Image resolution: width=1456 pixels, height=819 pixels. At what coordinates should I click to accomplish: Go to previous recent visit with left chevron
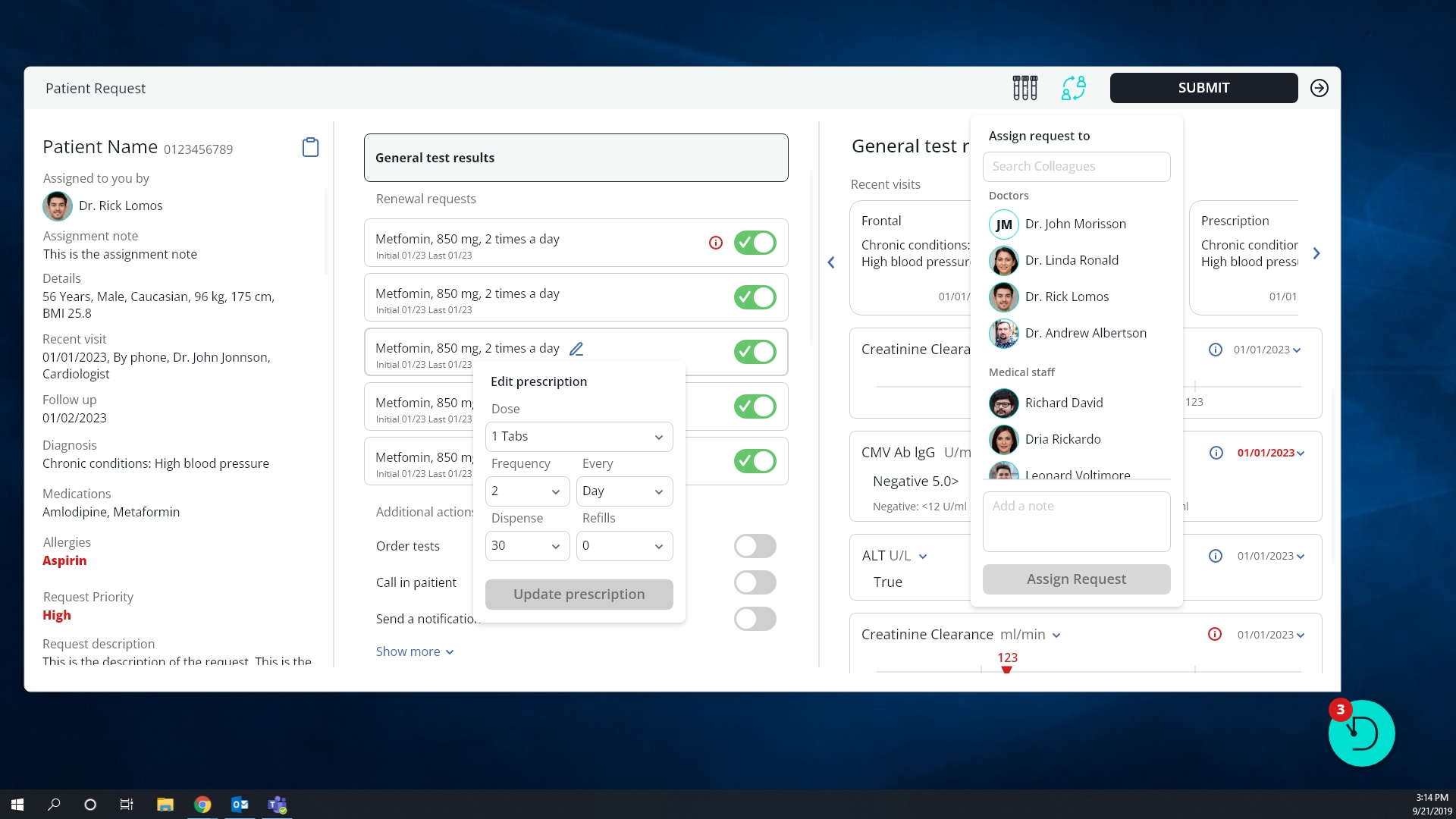831,262
